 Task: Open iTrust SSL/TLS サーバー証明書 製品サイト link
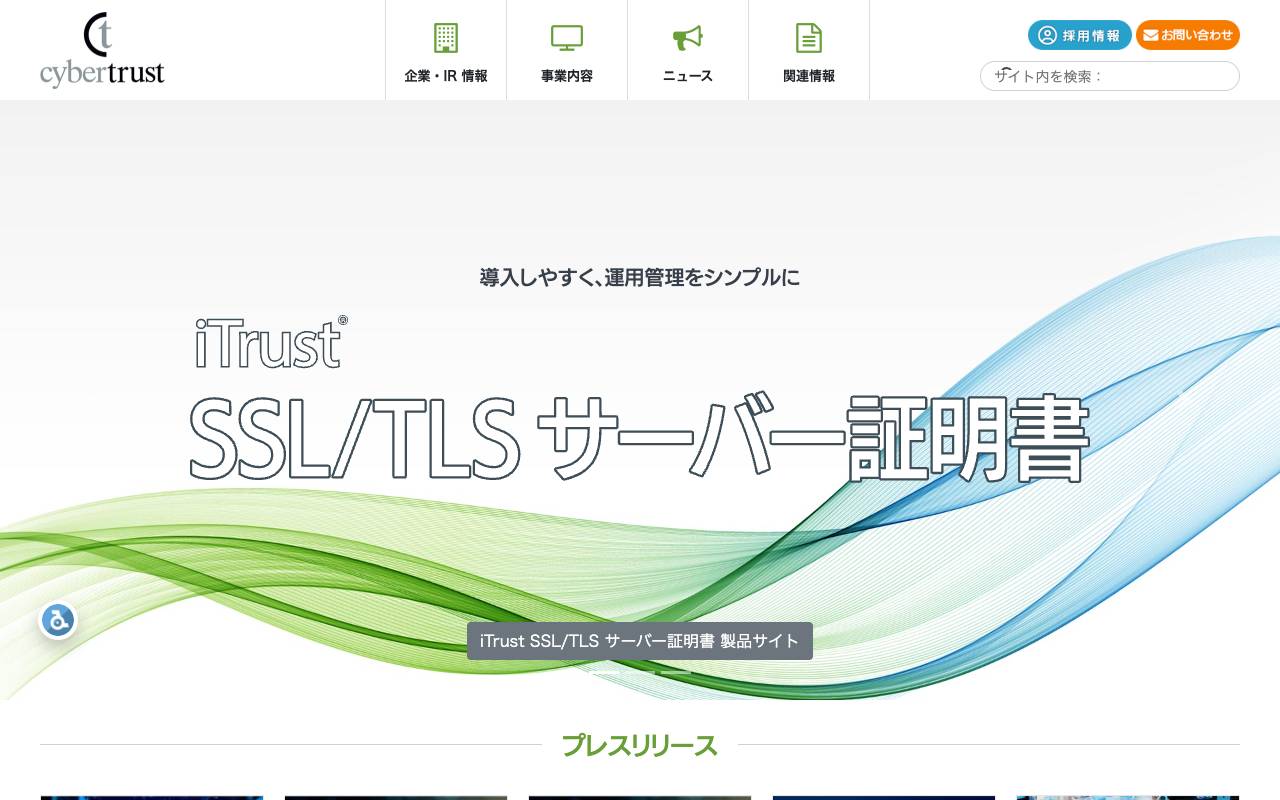point(640,641)
